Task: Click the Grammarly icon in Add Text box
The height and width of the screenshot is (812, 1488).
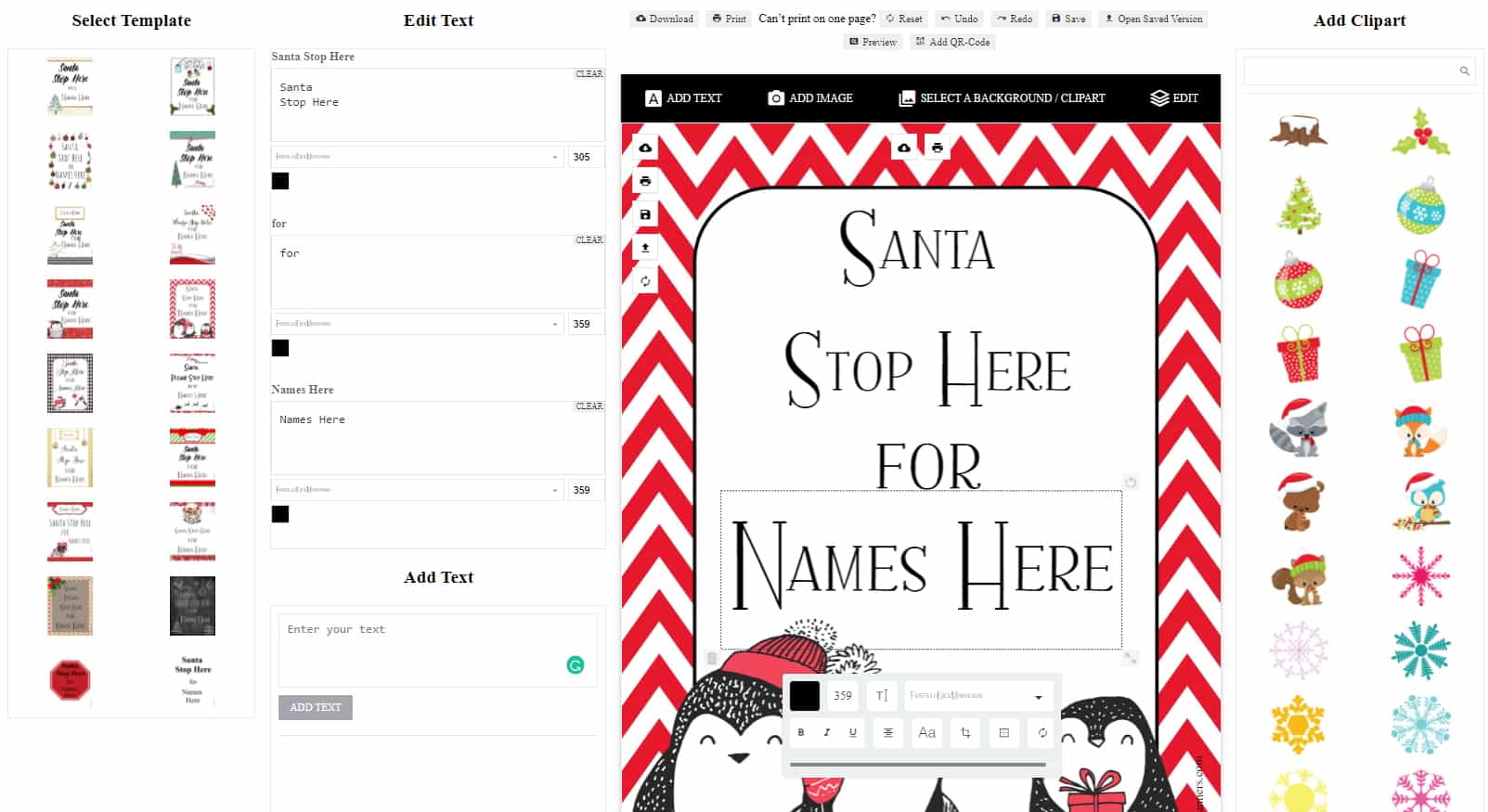Action: point(576,664)
